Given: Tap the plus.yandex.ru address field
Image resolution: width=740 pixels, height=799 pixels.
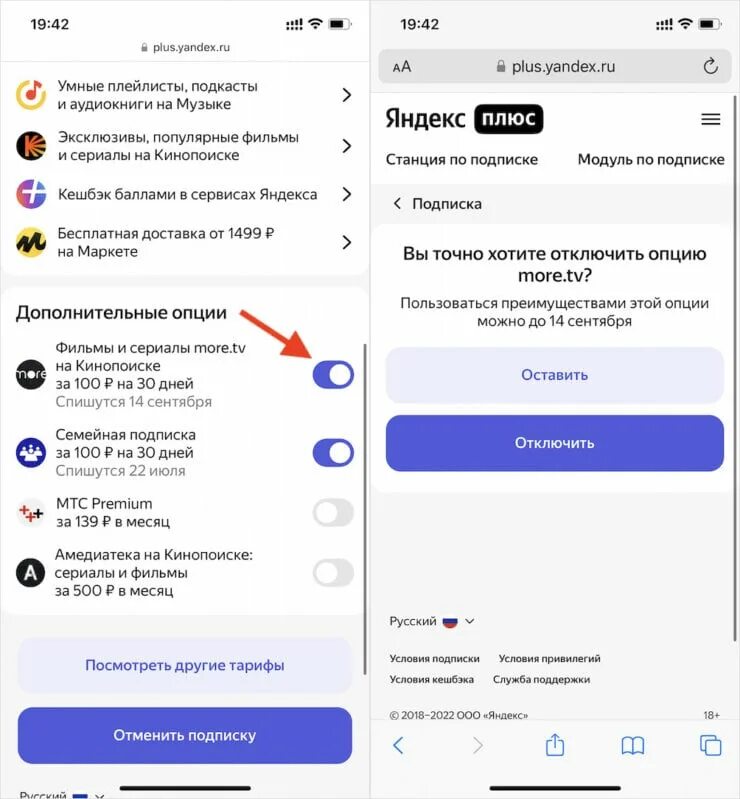Looking at the screenshot, I should [555, 66].
